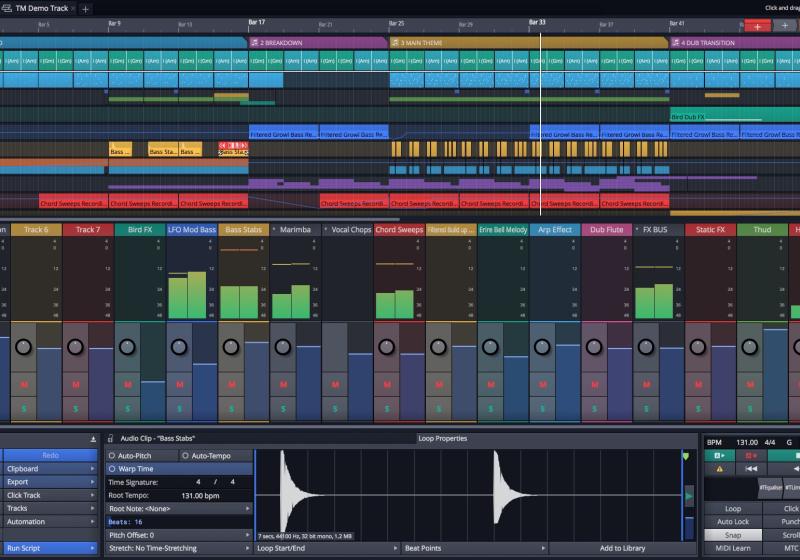Open the Beat Points menu

point(474,548)
